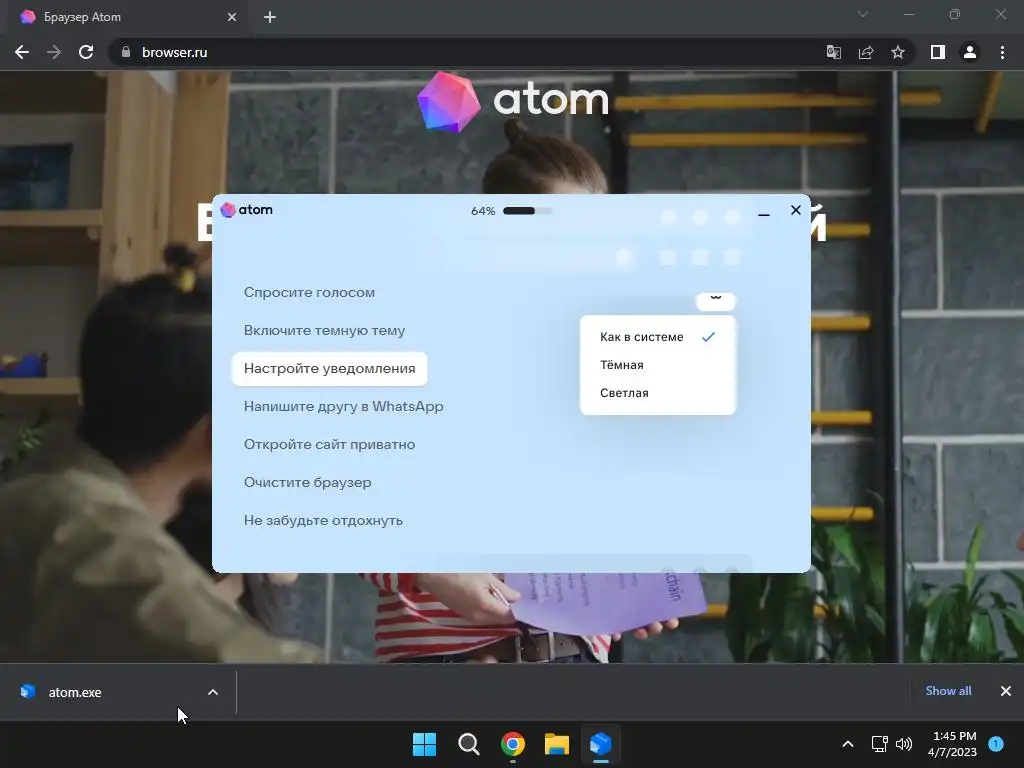
Task: Switch to the Браузер Atom tab
Action: coord(127,17)
